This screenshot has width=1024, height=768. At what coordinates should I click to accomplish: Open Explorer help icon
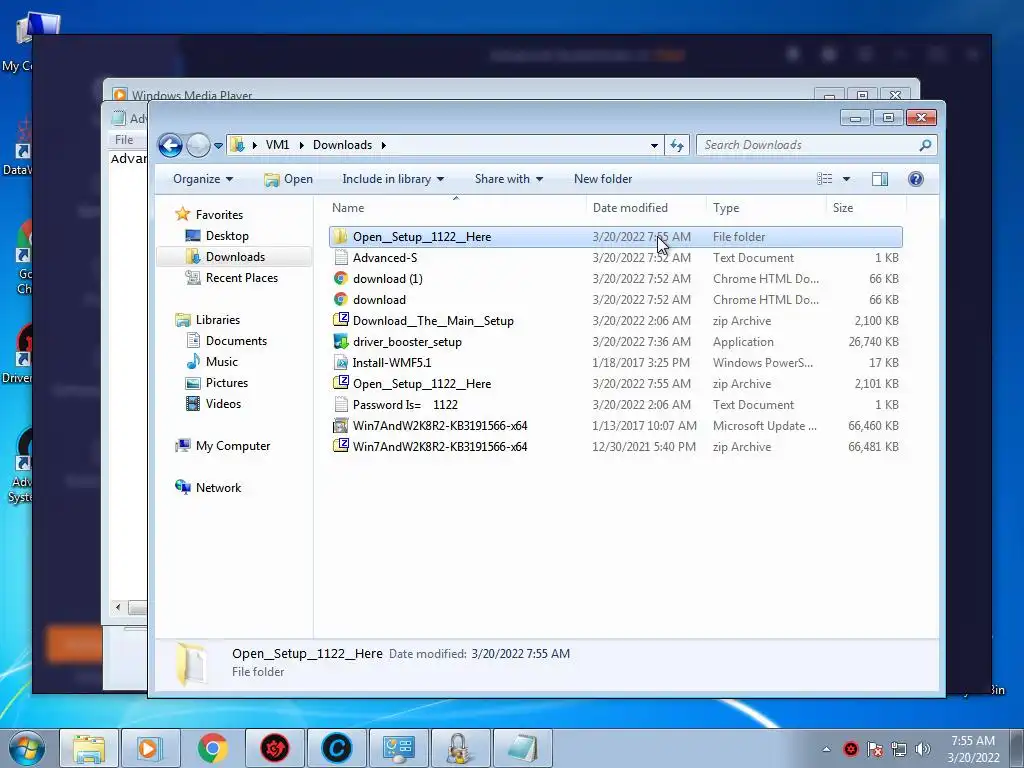pos(916,179)
